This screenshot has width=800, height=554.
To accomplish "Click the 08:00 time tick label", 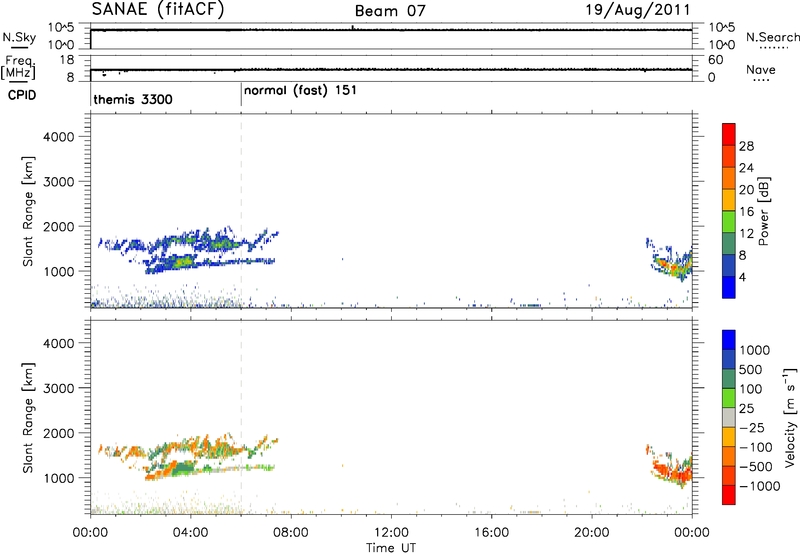I will pyautogui.click(x=291, y=533).
